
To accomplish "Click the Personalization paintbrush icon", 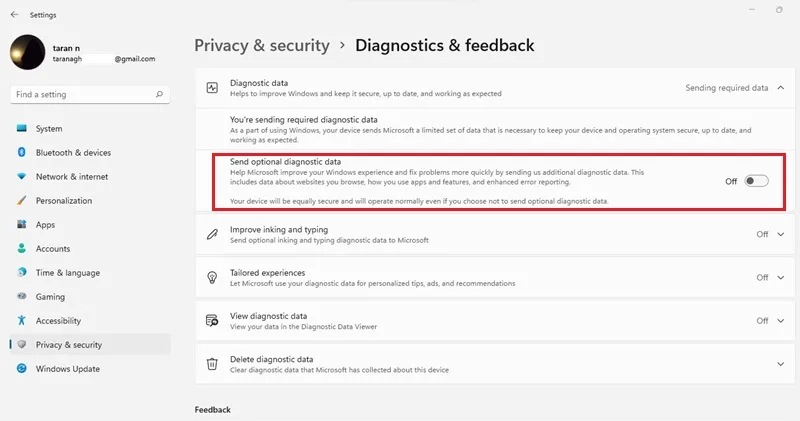I will 21,200.
